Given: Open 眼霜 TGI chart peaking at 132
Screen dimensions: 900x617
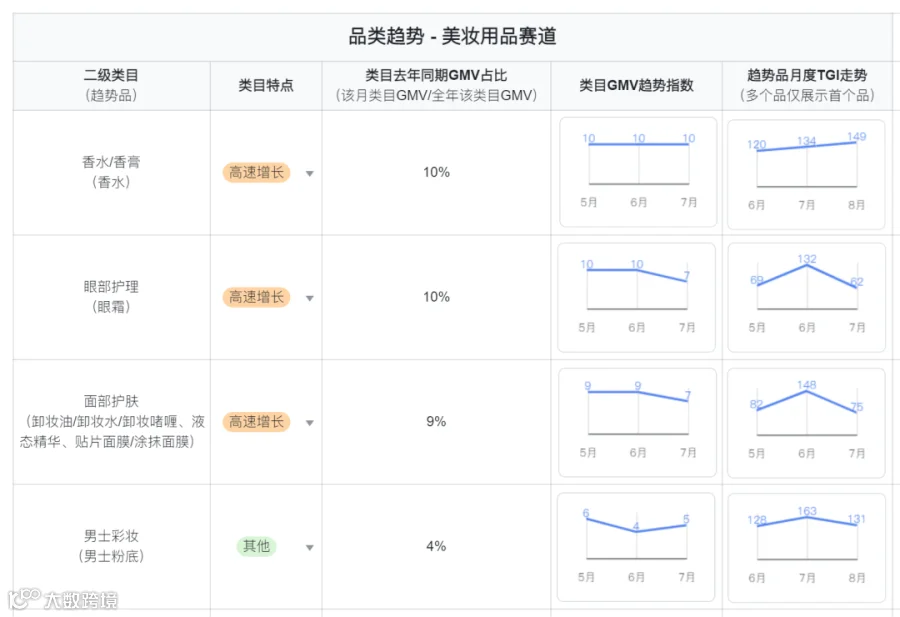Looking at the screenshot, I should [806, 297].
